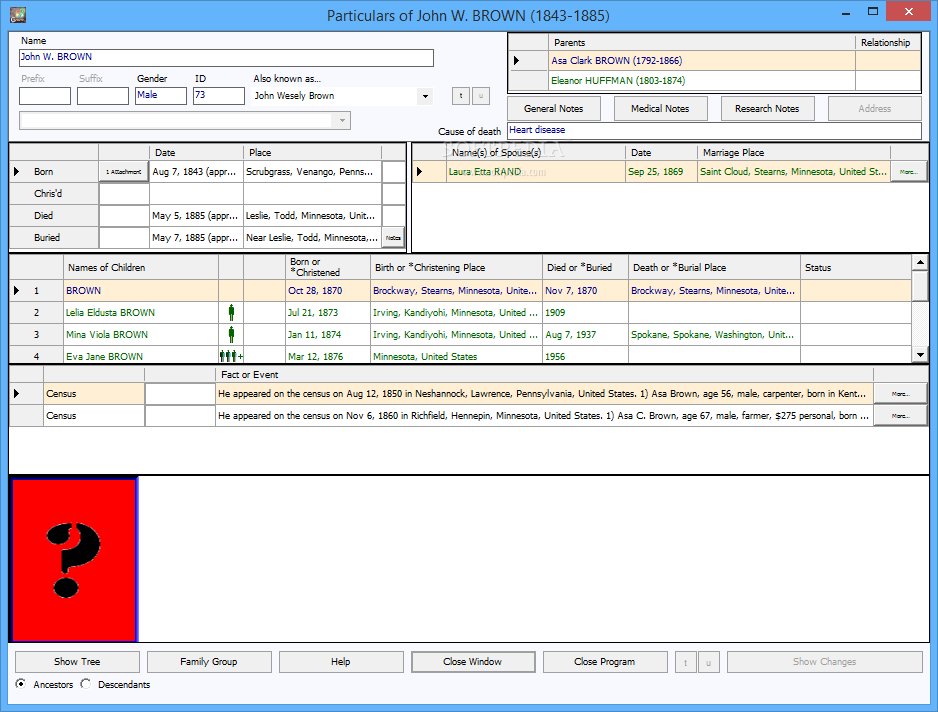Select spouse Laura Etta RAND
This screenshot has height=712, width=938.
(x=535, y=172)
